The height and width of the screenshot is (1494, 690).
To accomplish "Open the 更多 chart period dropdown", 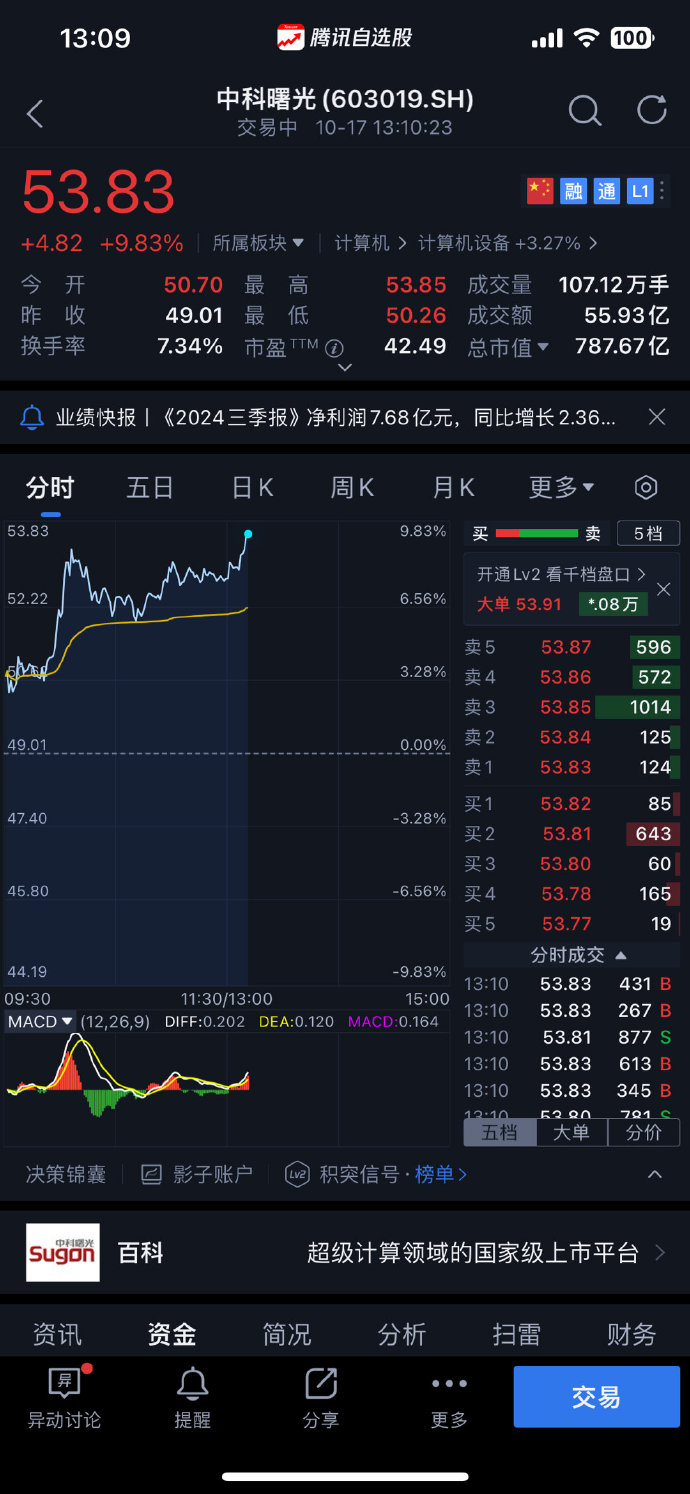I will [x=561, y=488].
